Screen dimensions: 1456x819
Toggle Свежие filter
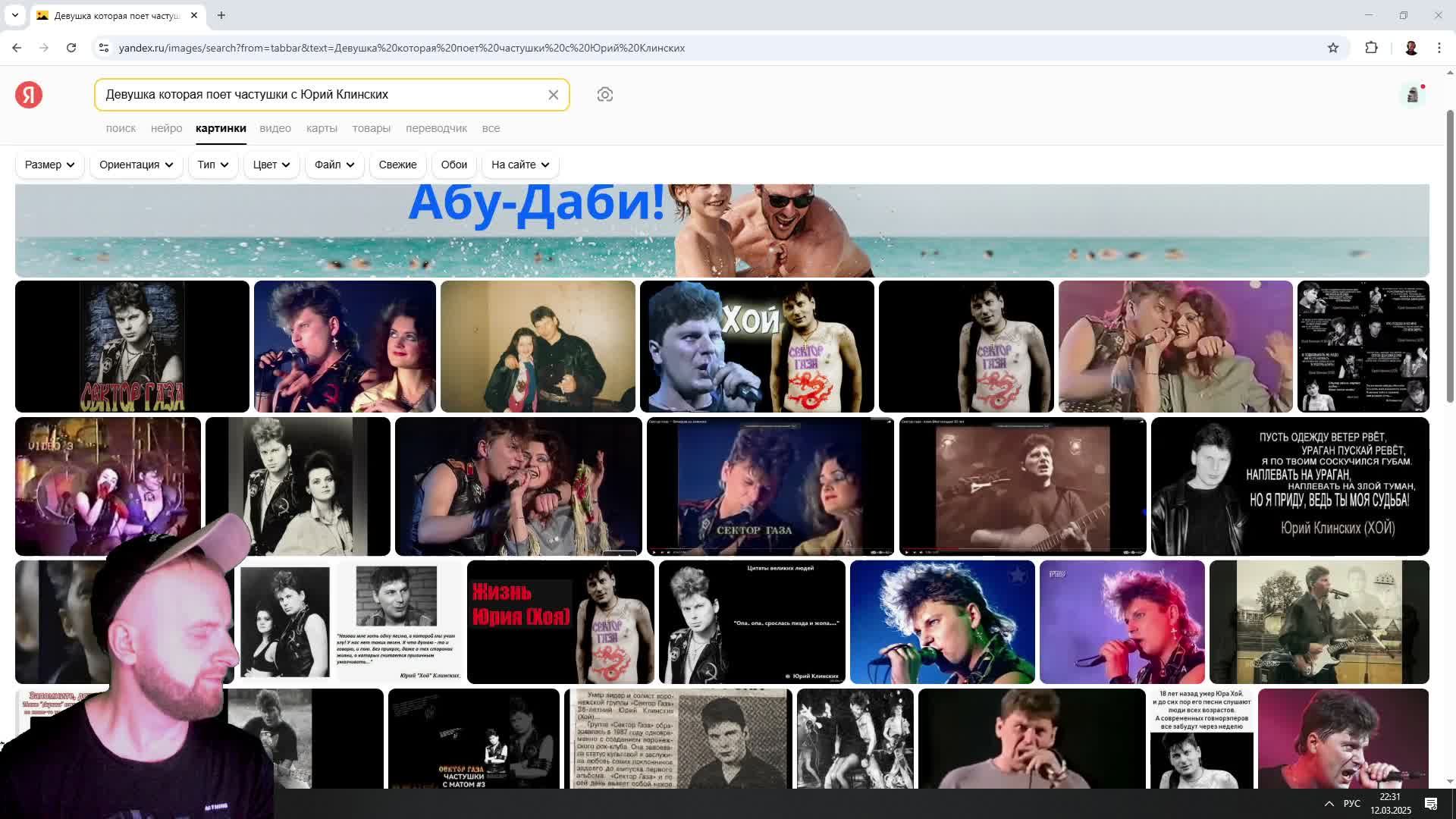pyautogui.click(x=397, y=165)
